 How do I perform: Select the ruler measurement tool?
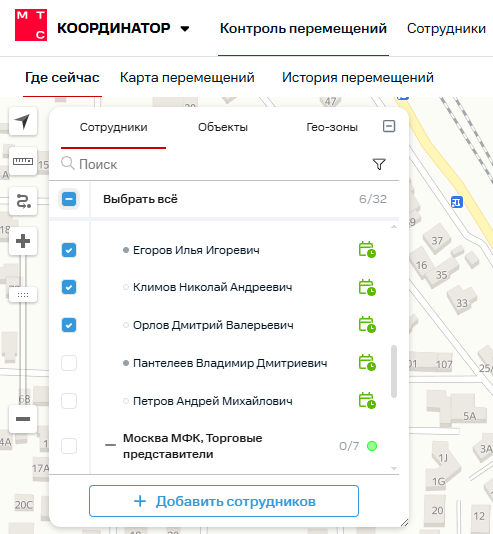point(23,161)
